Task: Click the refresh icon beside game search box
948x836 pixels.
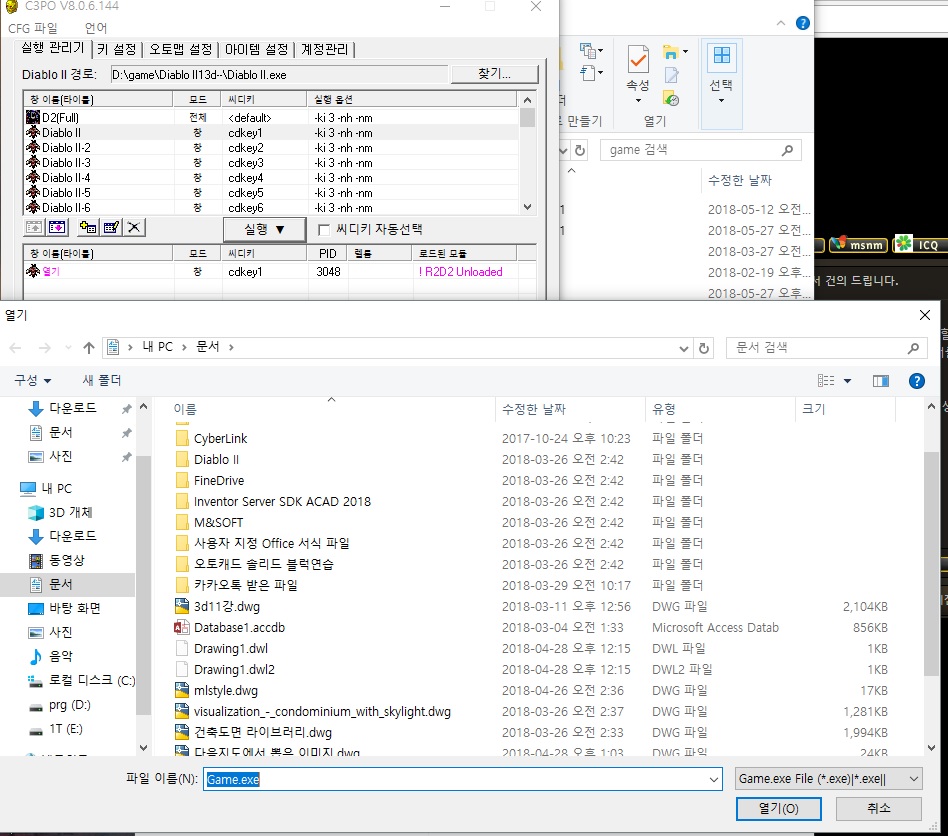Action: 580,150
